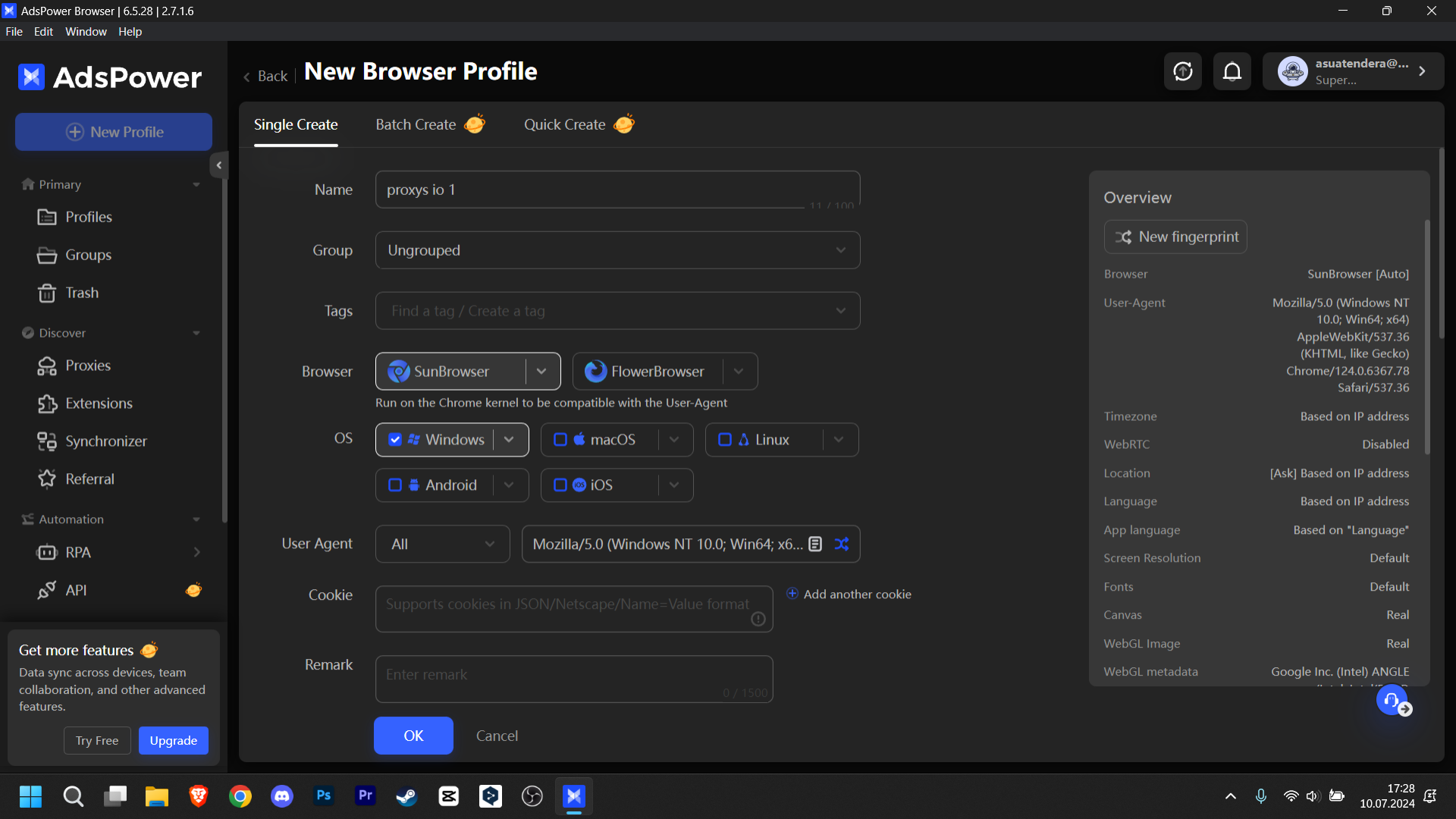The width and height of the screenshot is (1456, 819).
Task: Expand FlowerBrowser version dropdown arrow
Action: pyautogui.click(x=739, y=372)
